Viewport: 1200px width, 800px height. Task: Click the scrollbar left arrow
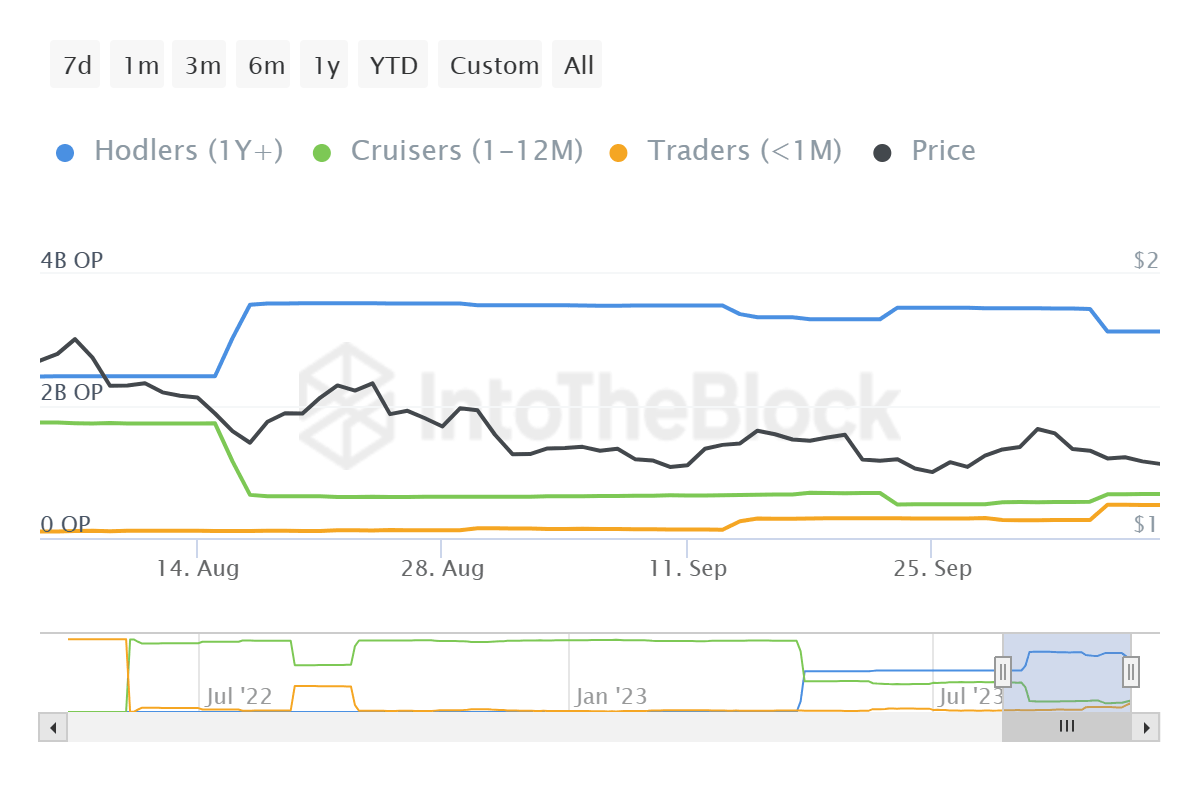(x=53, y=727)
